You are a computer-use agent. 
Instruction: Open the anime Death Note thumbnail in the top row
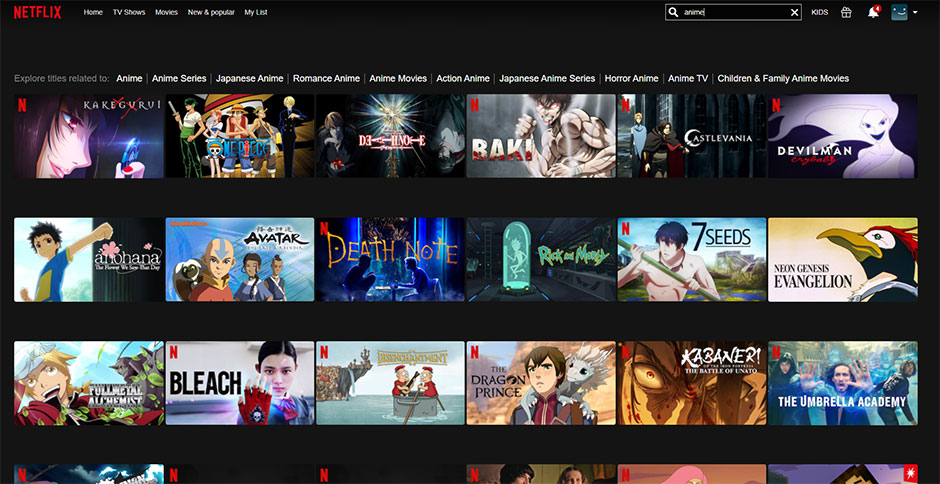(390, 136)
